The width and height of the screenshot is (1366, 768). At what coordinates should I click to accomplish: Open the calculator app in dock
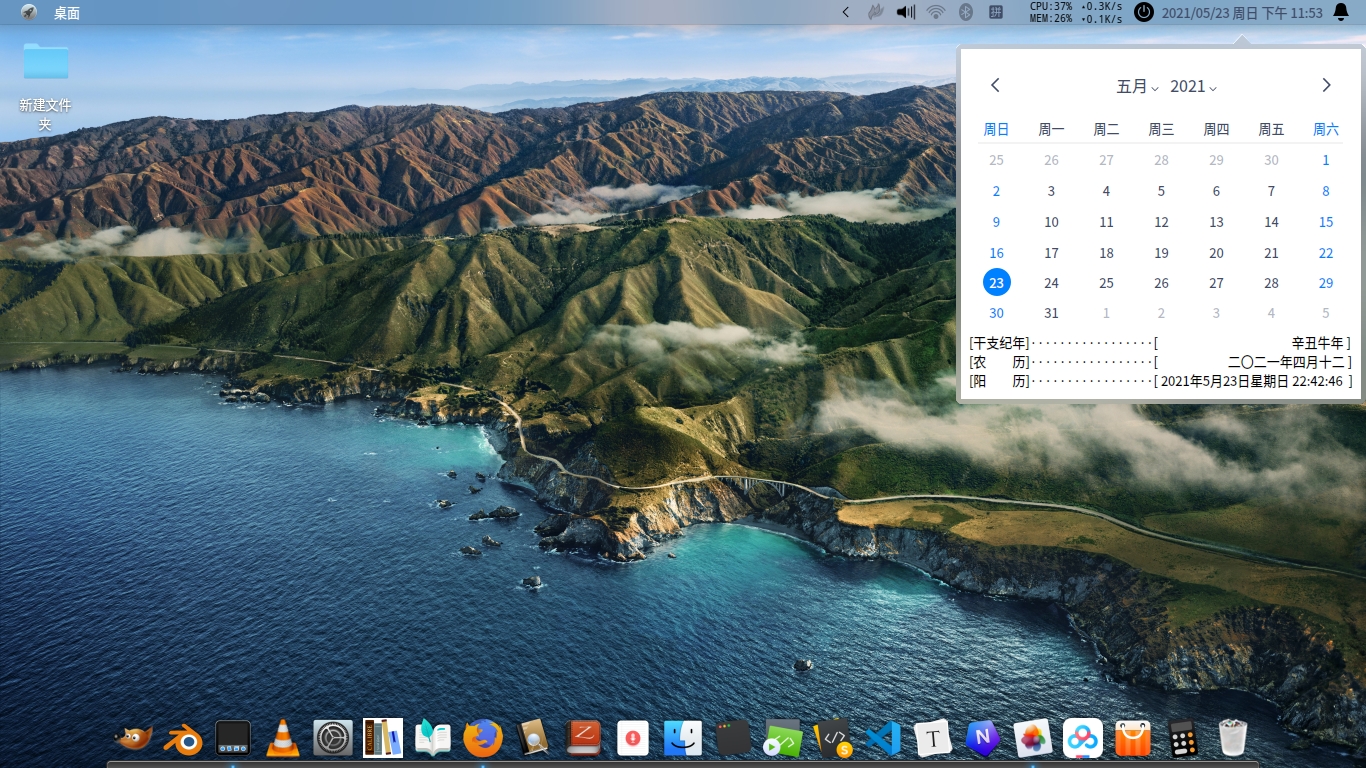coord(1184,739)
